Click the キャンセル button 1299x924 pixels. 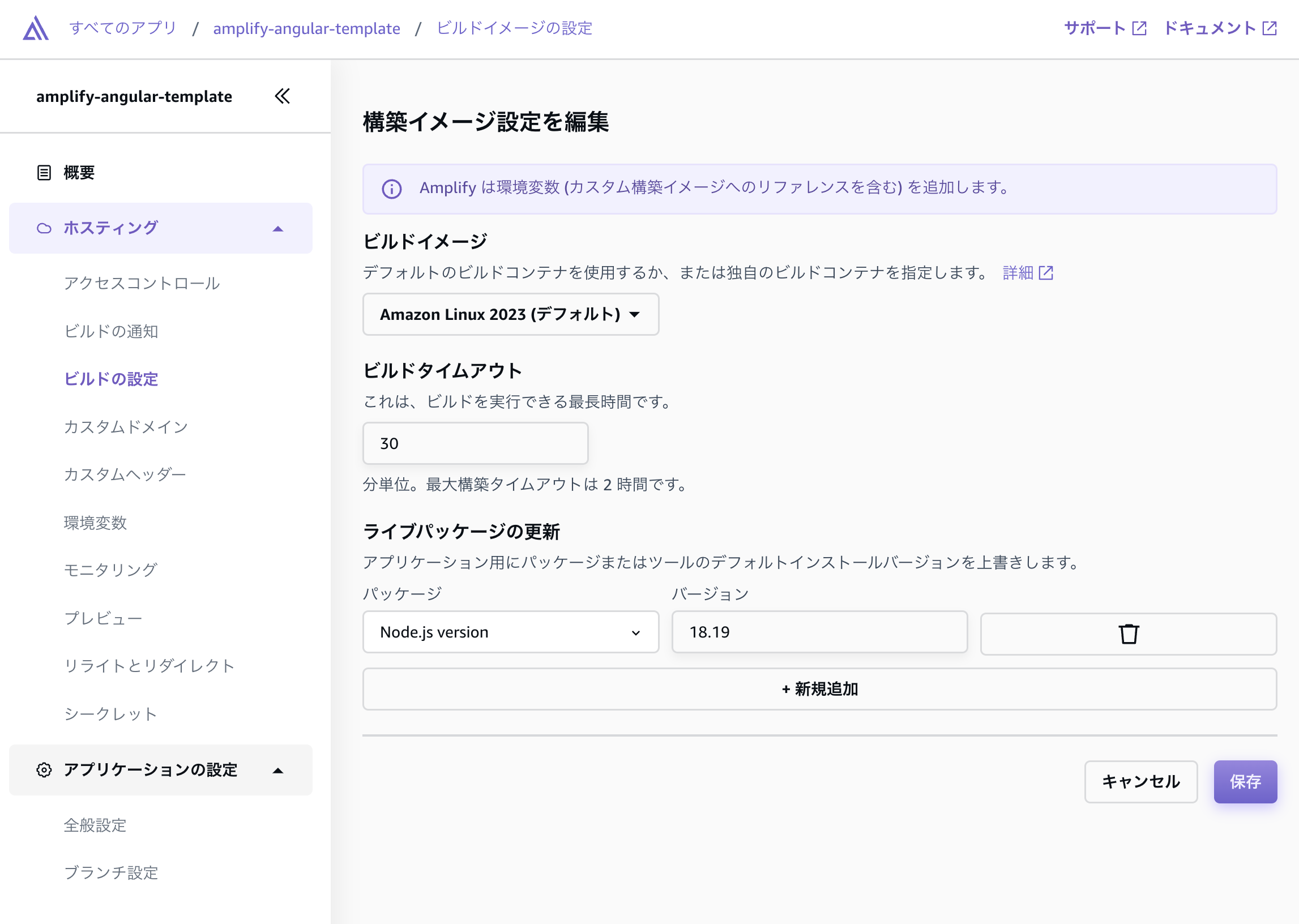tap(1140, 781)
